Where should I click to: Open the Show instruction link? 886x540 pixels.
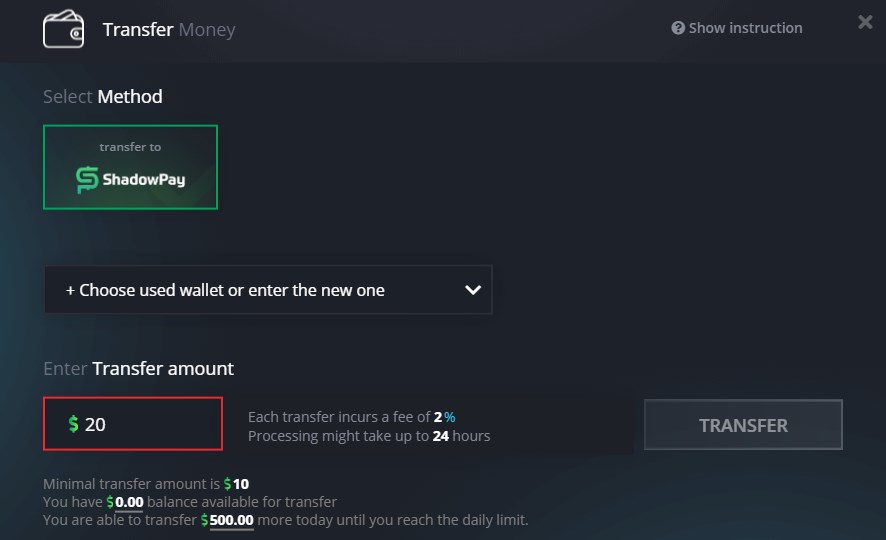745,28
